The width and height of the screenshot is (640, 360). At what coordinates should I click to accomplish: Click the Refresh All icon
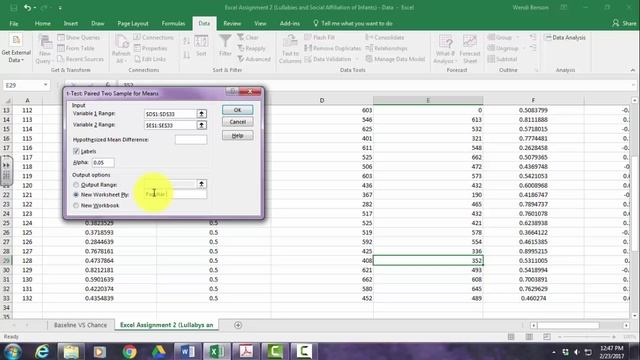[x=121, y=42]
